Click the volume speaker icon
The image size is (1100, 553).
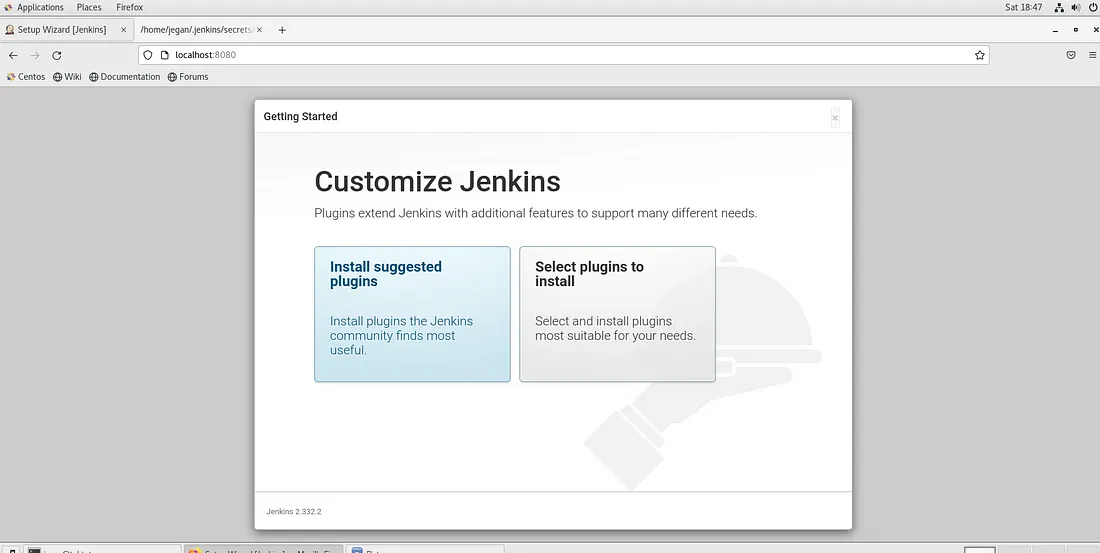coord(1076,7)
